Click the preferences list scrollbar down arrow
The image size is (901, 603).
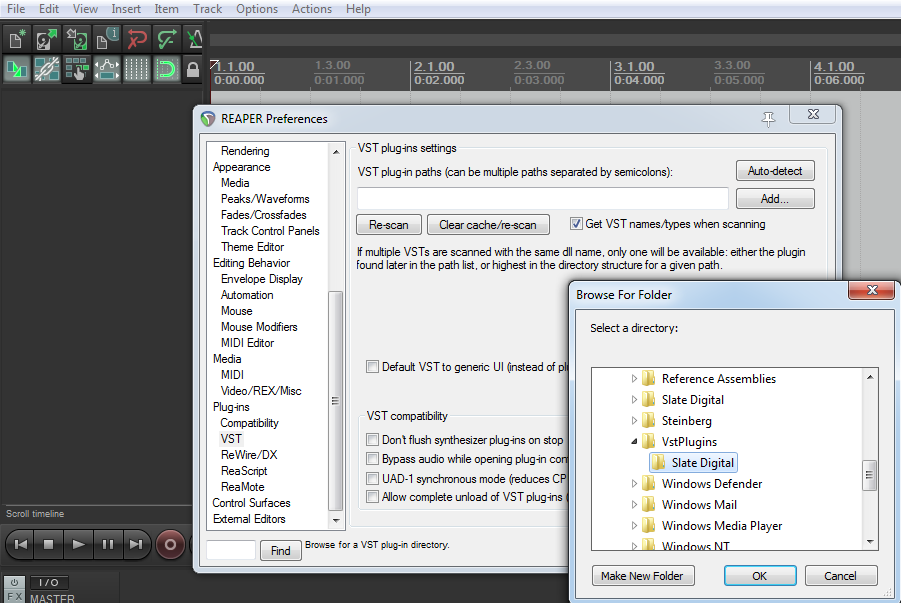point(336,520)
